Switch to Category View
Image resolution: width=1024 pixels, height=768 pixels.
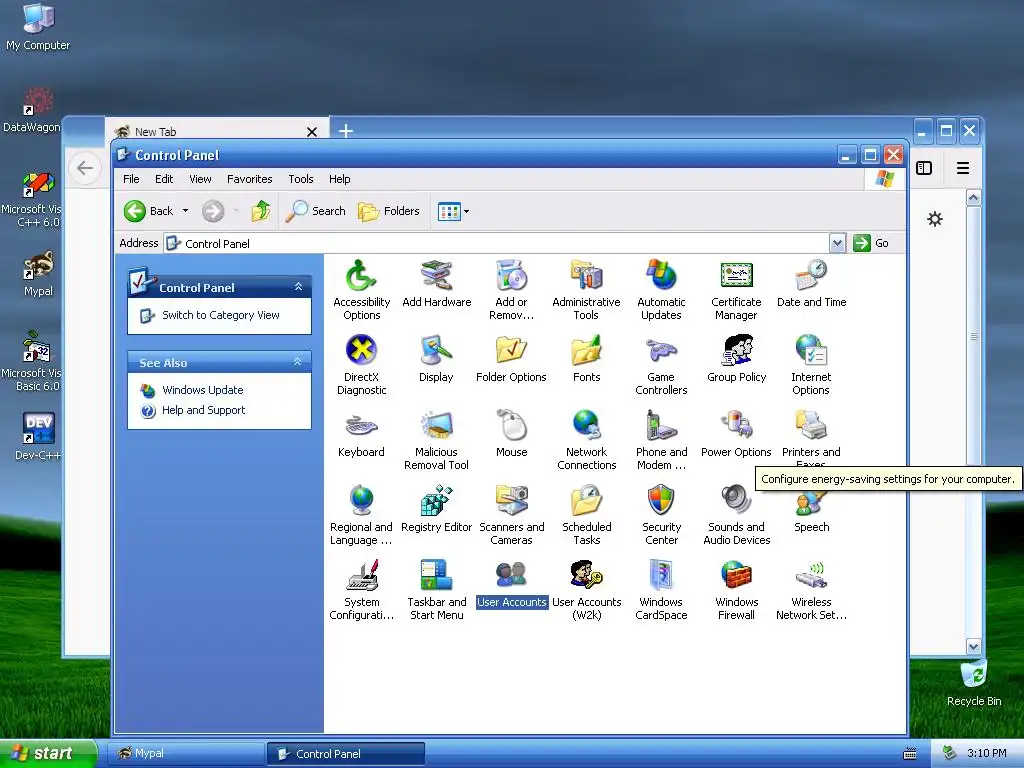pyautogui.click(x=221, y=315)
